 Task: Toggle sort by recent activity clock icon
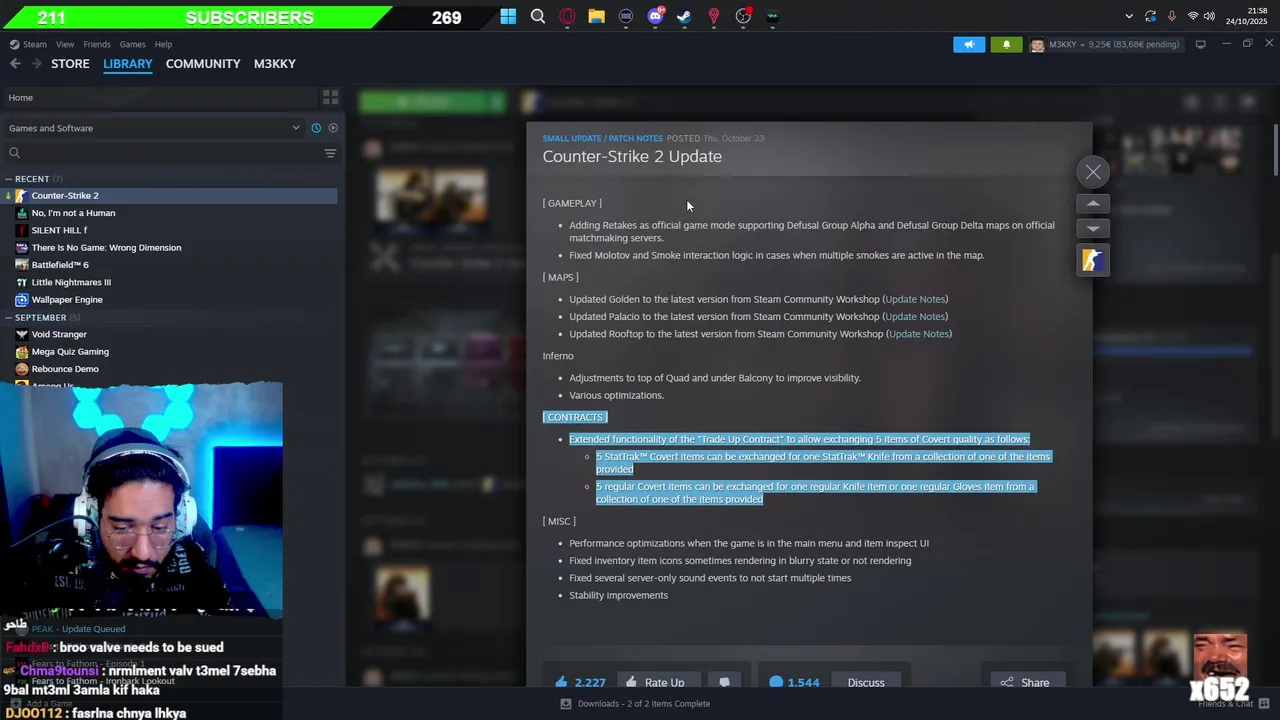tap(316, 128)
